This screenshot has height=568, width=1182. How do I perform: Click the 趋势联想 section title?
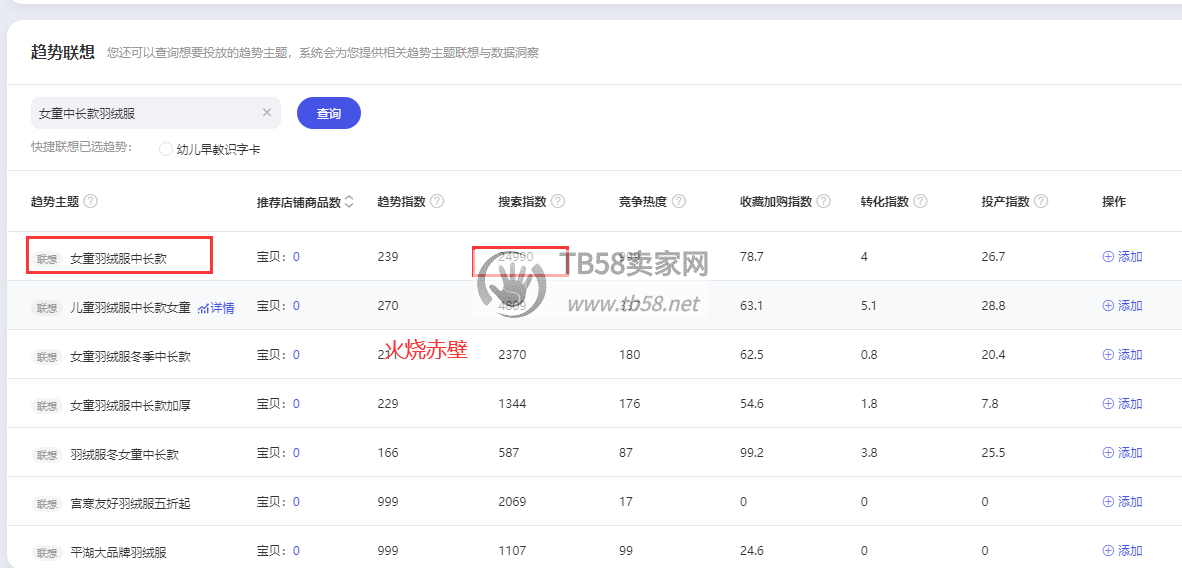pyautogui.click(x=63, y=52)
